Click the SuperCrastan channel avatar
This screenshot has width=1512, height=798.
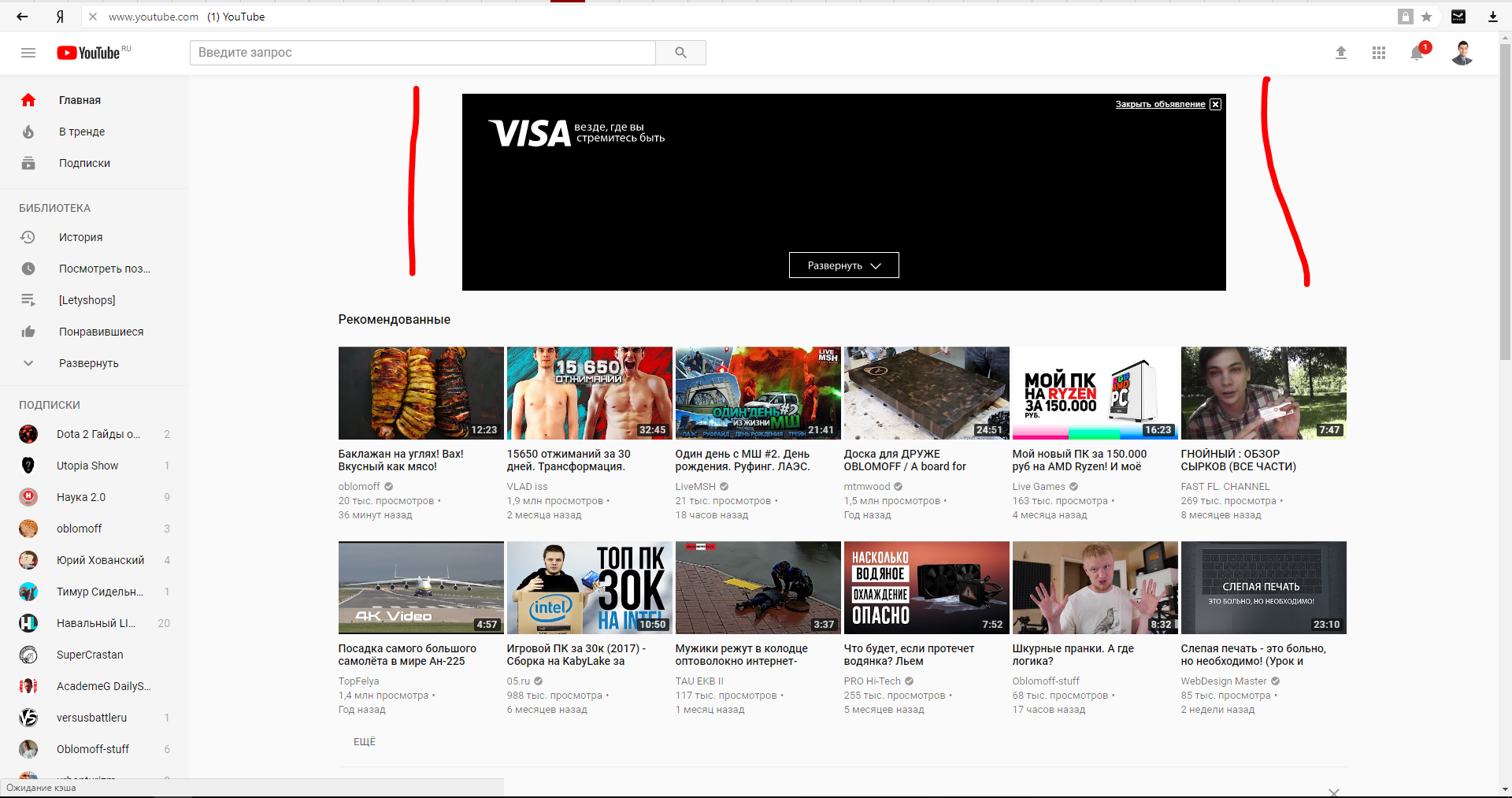point(28,655)
